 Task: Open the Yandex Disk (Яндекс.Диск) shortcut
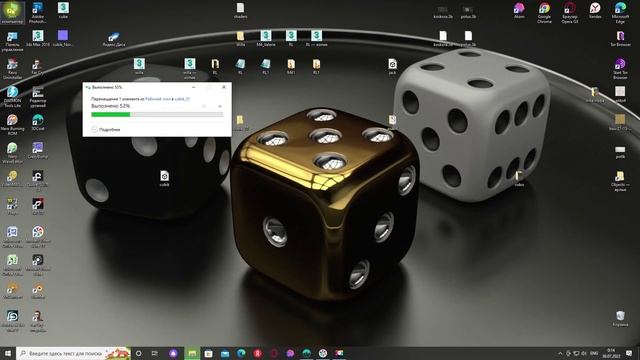click(x=114, y=39)
